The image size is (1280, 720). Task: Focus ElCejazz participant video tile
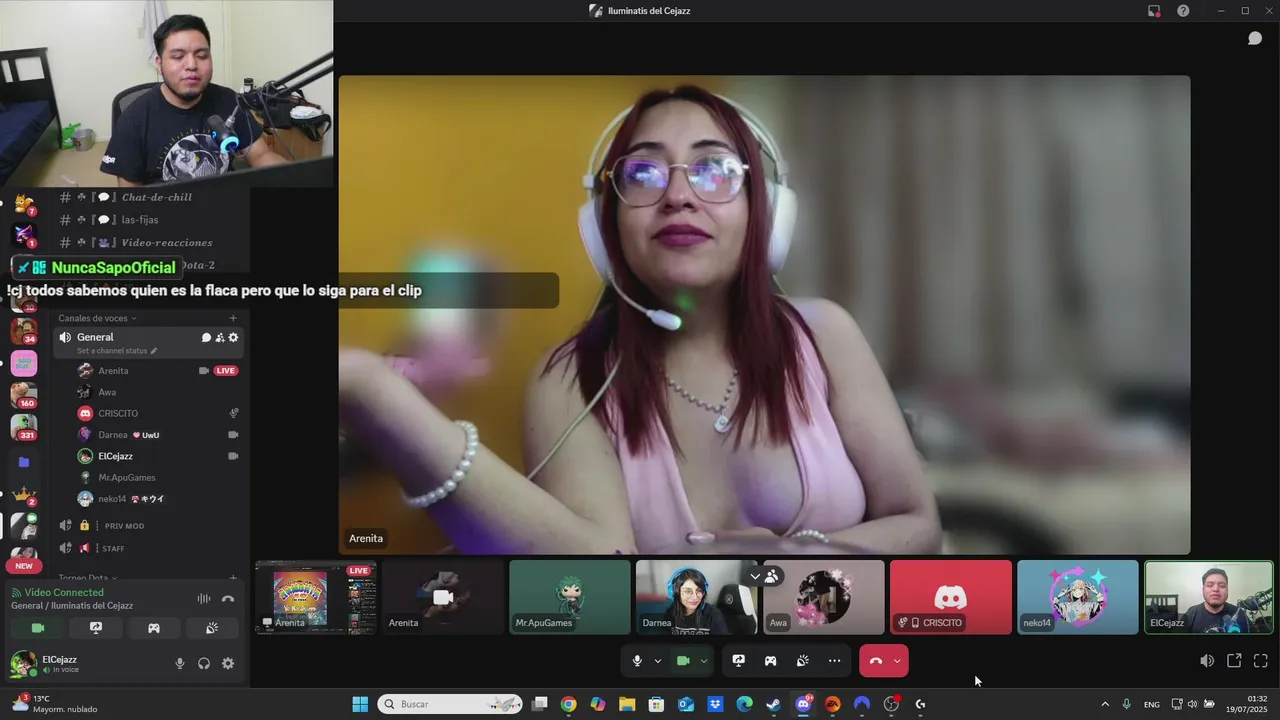tap(1209, 597)
